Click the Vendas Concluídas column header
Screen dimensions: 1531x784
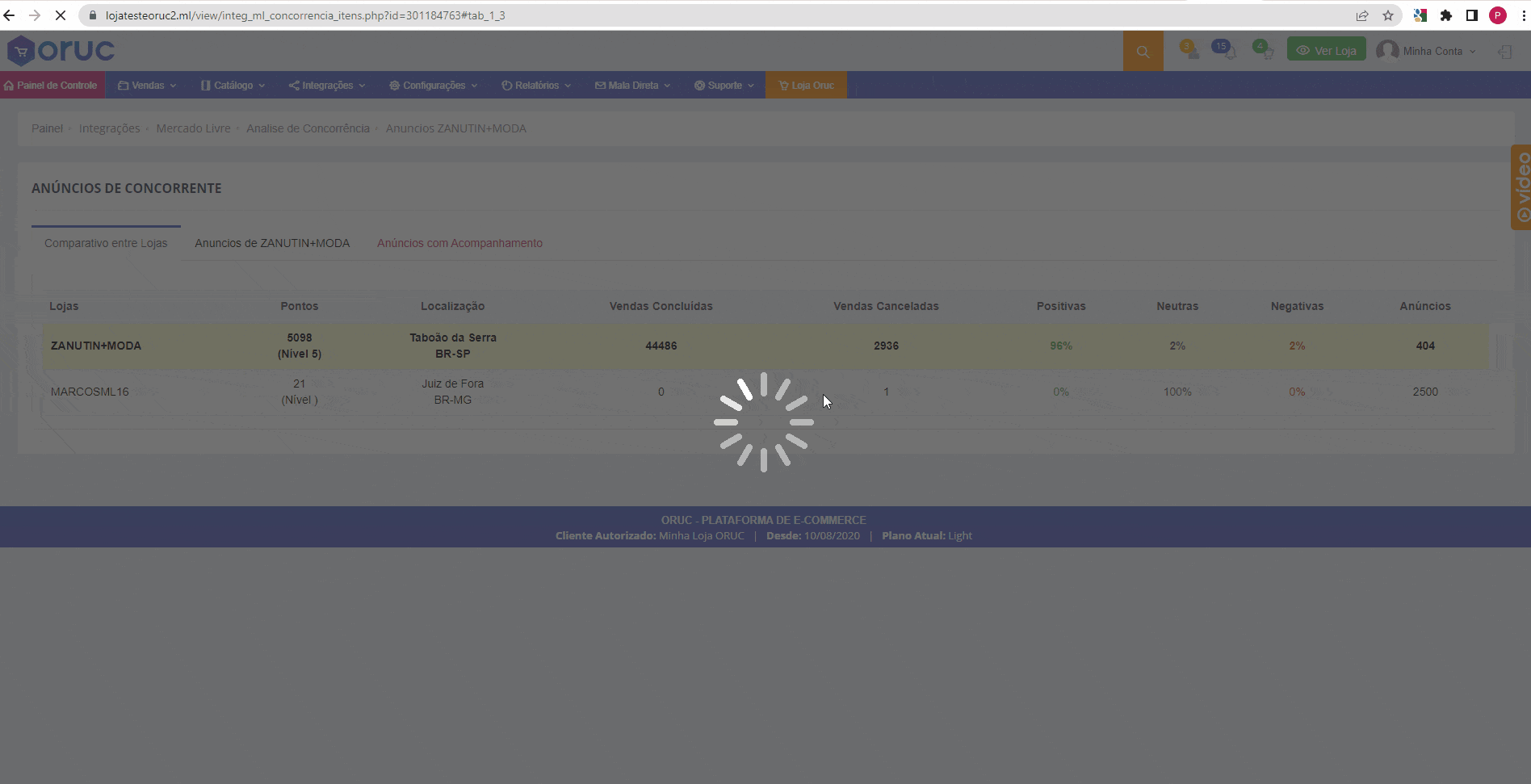[661, 306]
